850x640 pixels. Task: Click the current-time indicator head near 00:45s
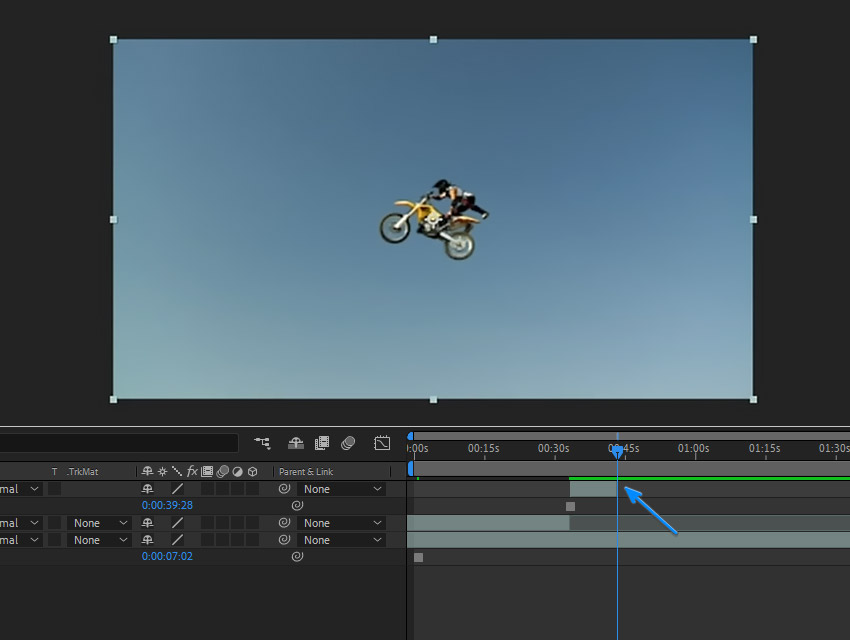(617, 451)
